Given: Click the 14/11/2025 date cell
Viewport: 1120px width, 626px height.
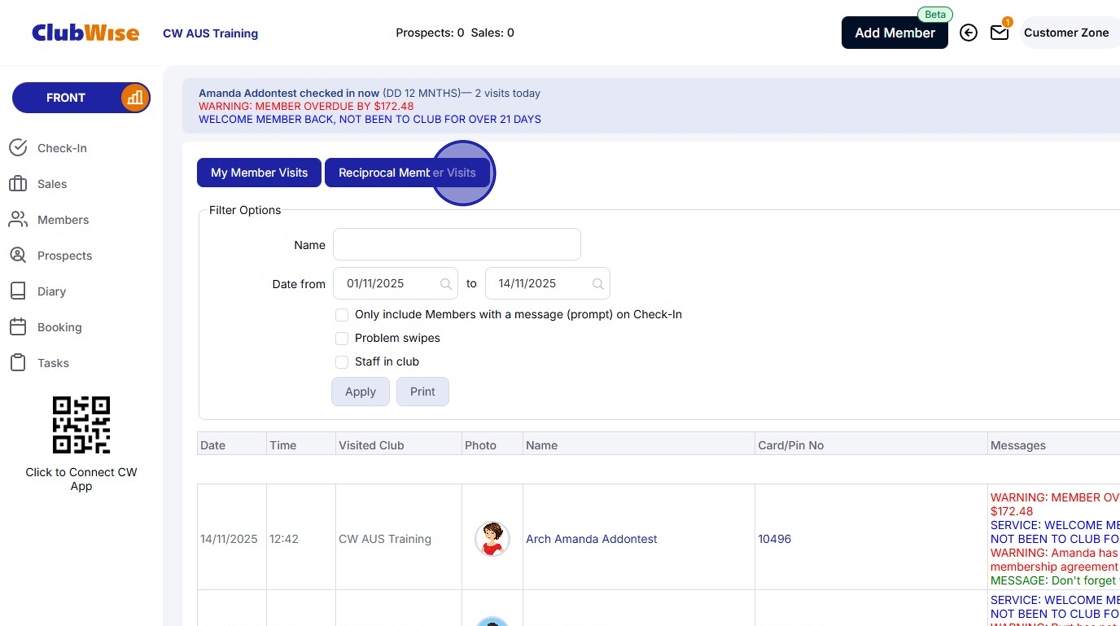Looking at the screenshot, I should [x=229, y=539].
